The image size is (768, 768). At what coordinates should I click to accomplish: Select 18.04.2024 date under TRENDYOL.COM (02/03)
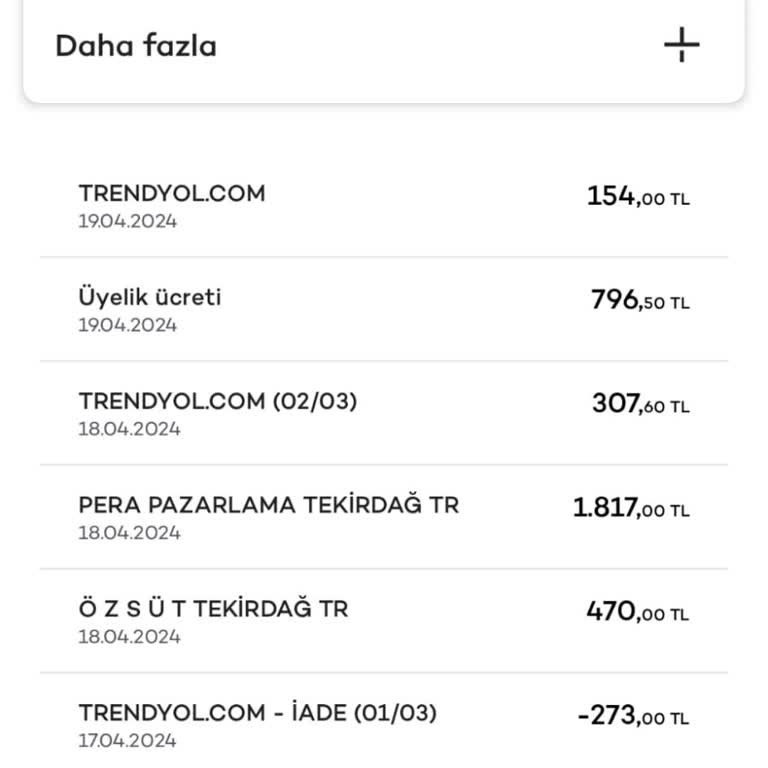tap(129, 429)
